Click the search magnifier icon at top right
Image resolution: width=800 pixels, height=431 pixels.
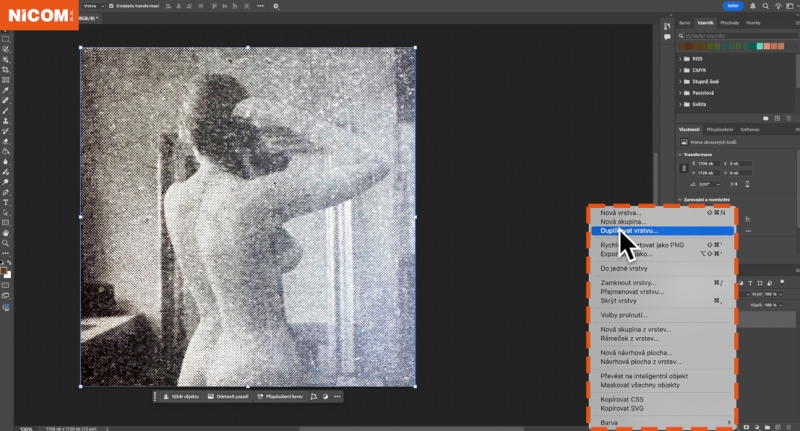[765, 5]
